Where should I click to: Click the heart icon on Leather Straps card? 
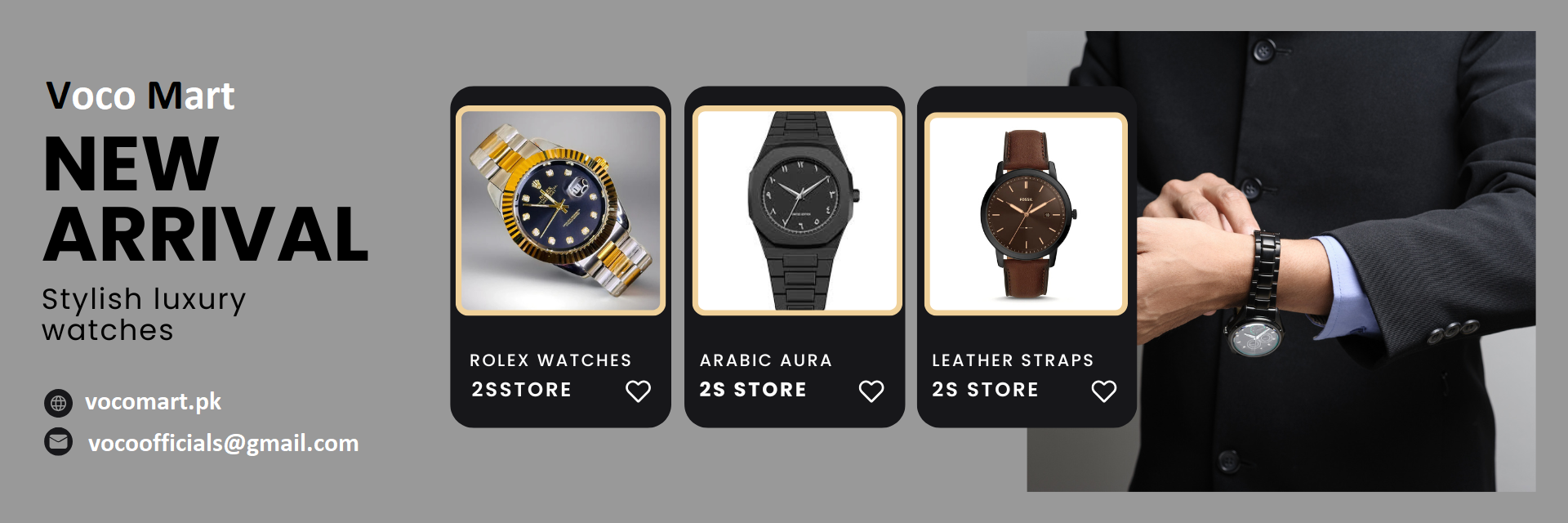1104,391
